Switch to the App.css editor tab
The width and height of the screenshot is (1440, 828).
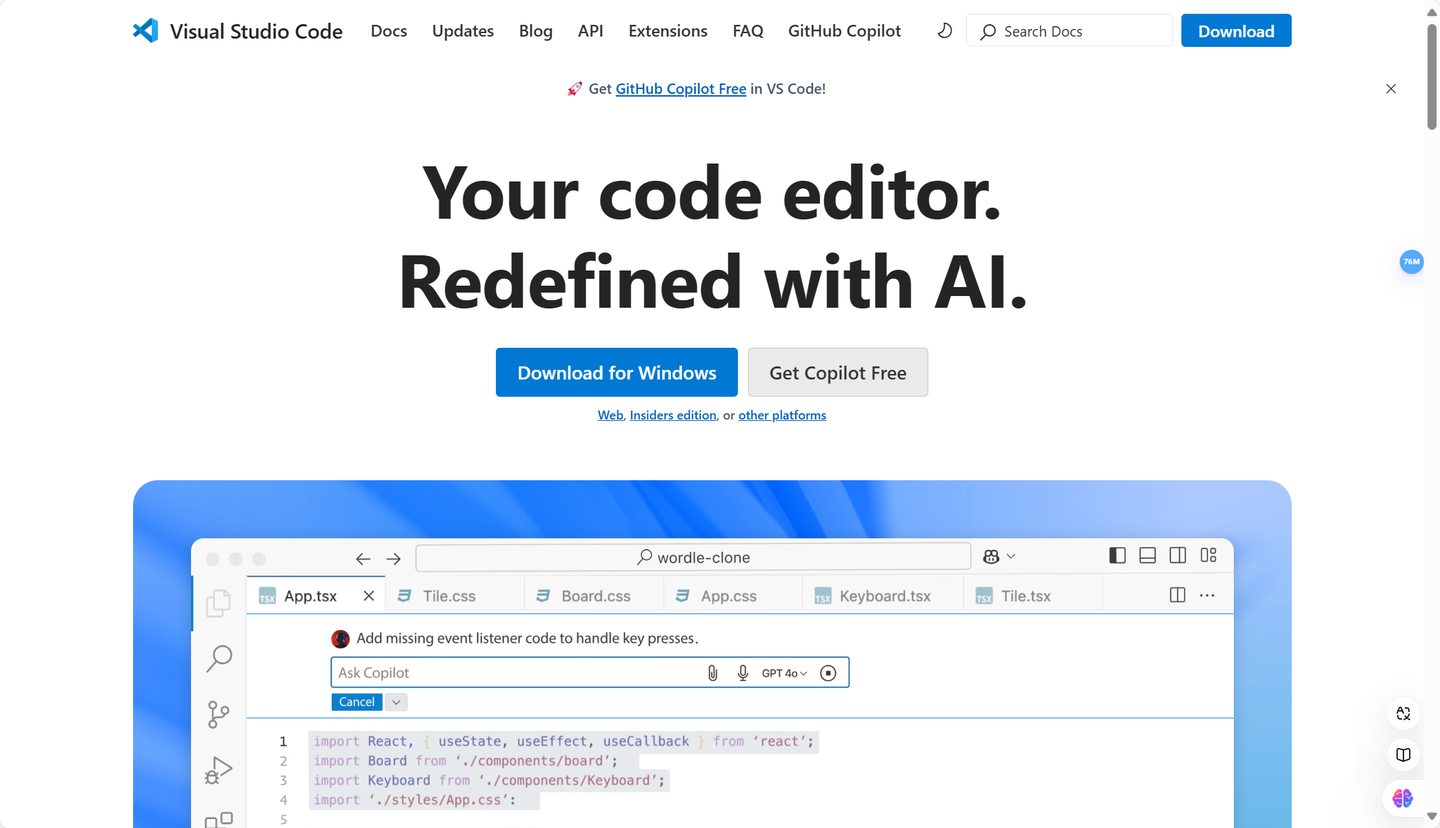(x=733, y=596)
